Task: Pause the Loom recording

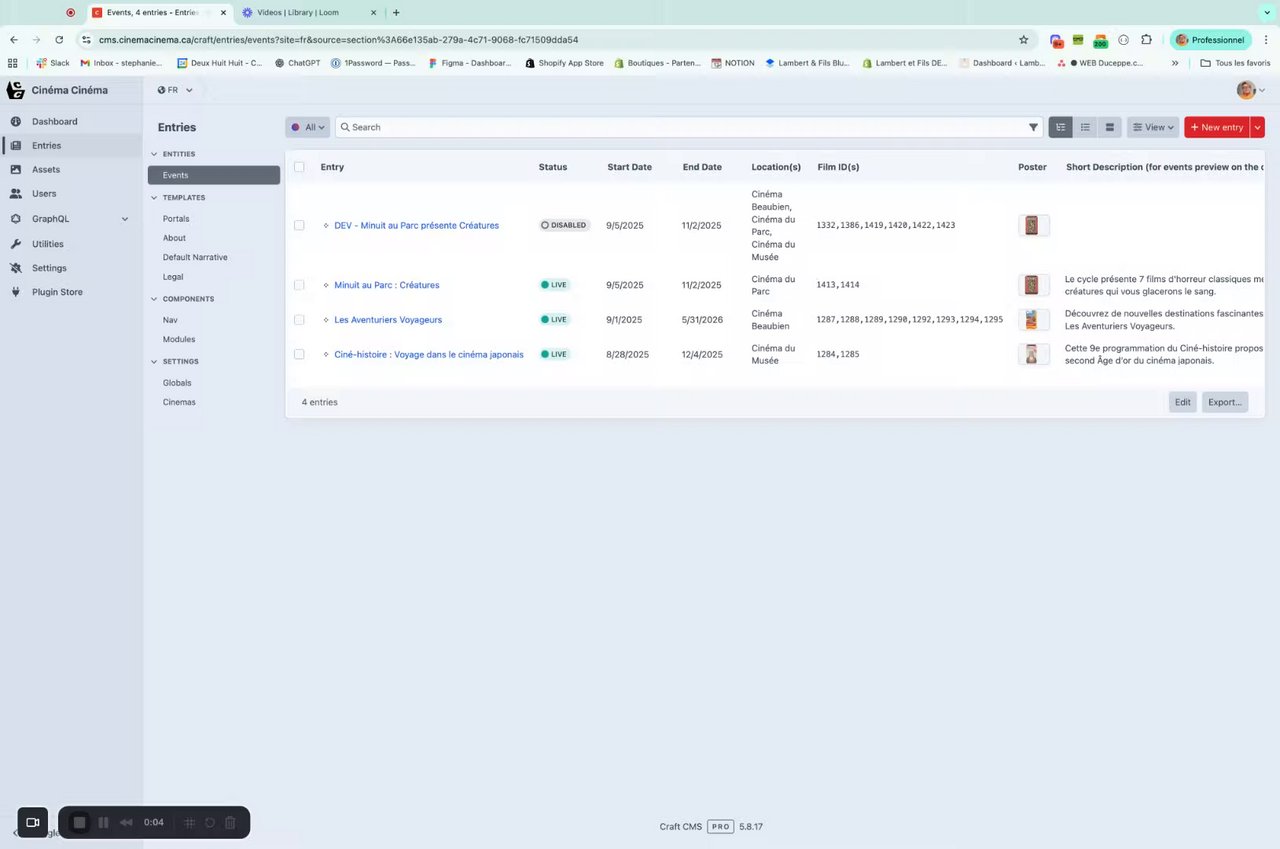Action: pyautogui.click(x=103, y=822)
